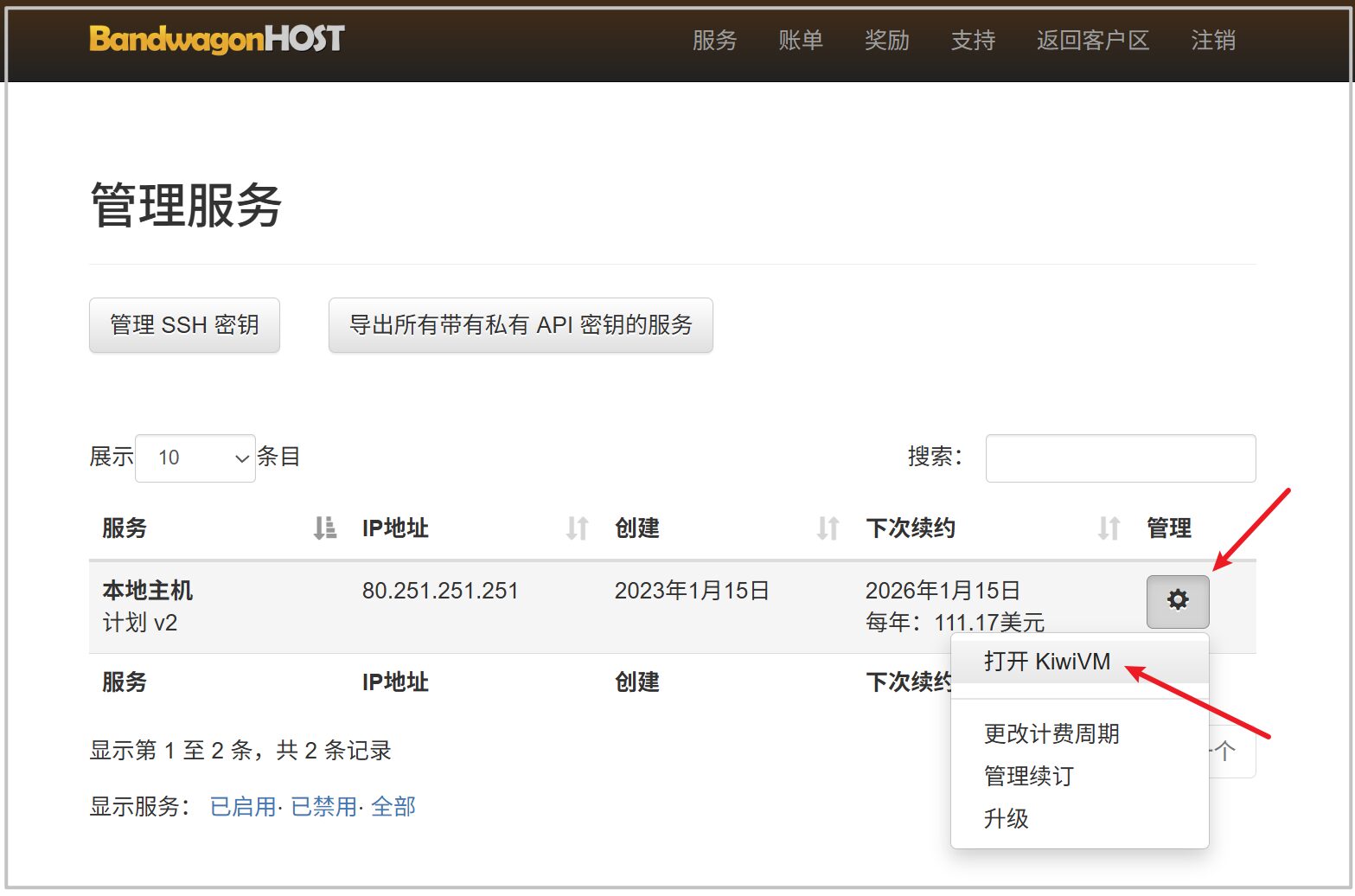Show 全部 services link
Viewport: 1355px width, 896px height.
pyautogui.click(x=393, y=807)
